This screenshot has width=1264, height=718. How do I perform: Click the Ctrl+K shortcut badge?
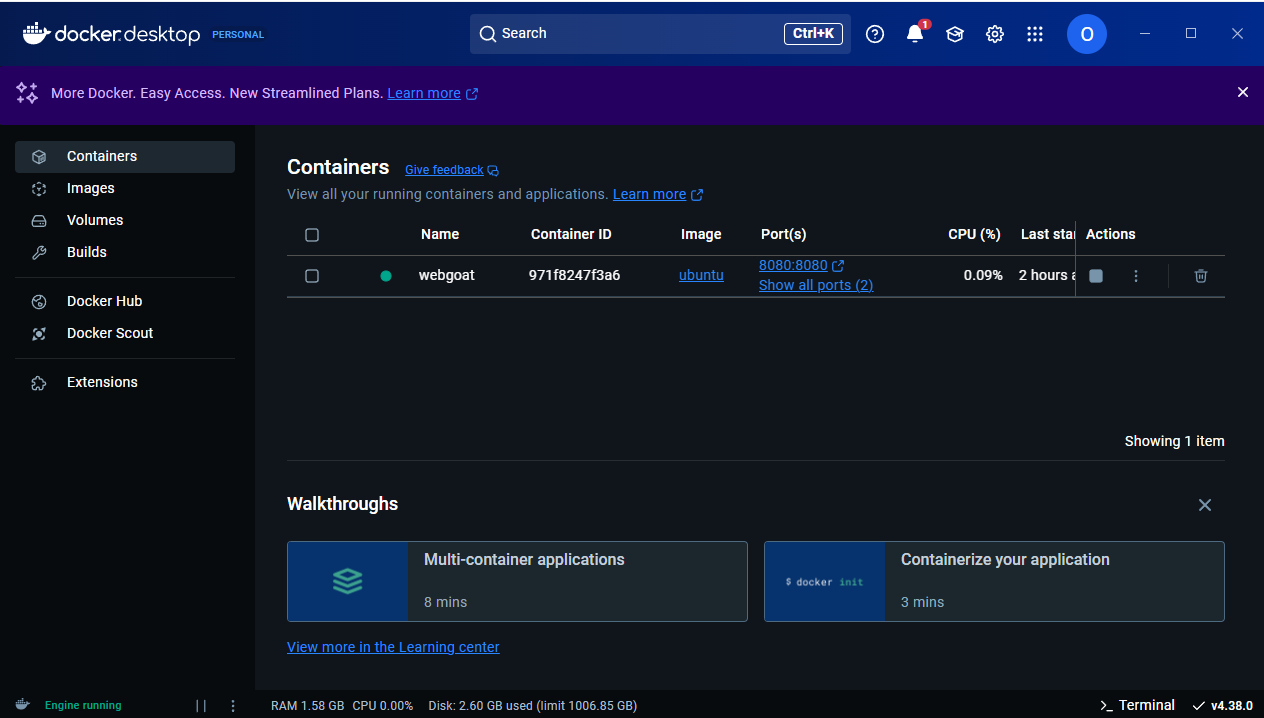coord(813,34)
